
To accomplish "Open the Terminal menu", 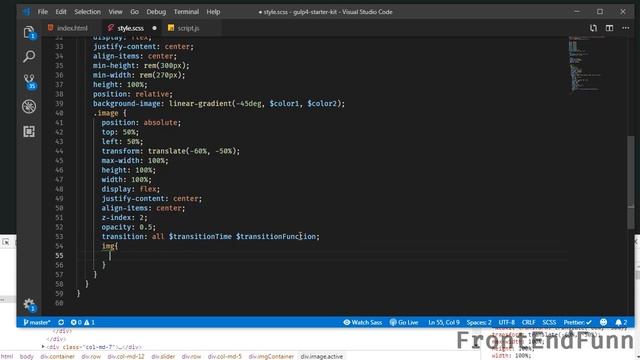I will pos(186,12).
